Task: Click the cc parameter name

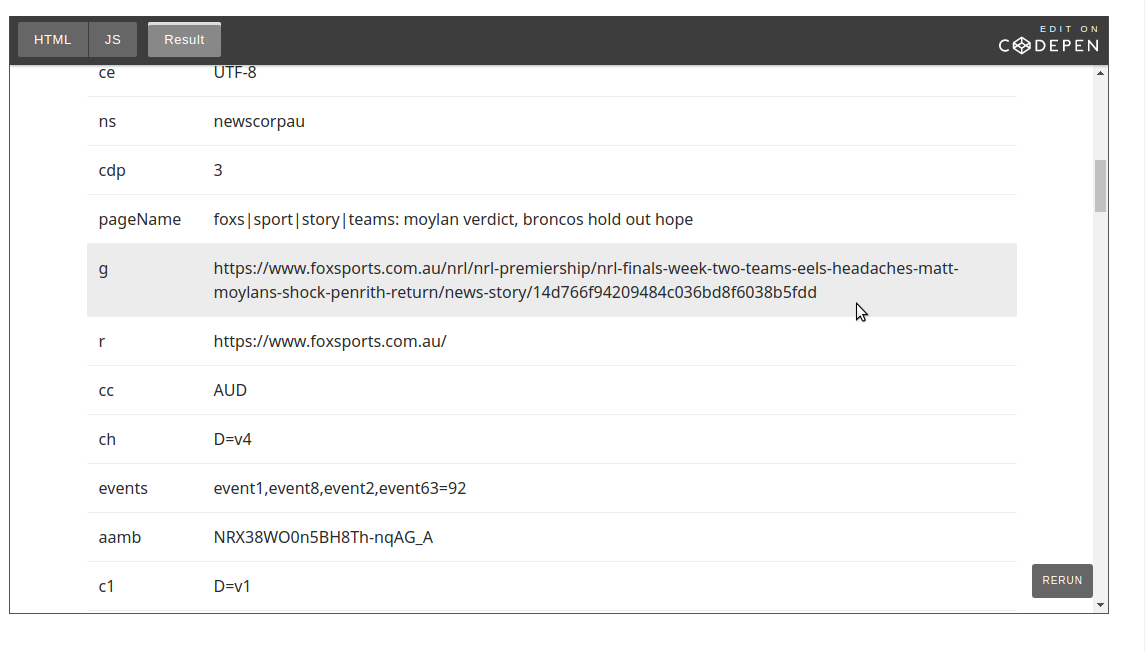Action: [x=106, y=390]
